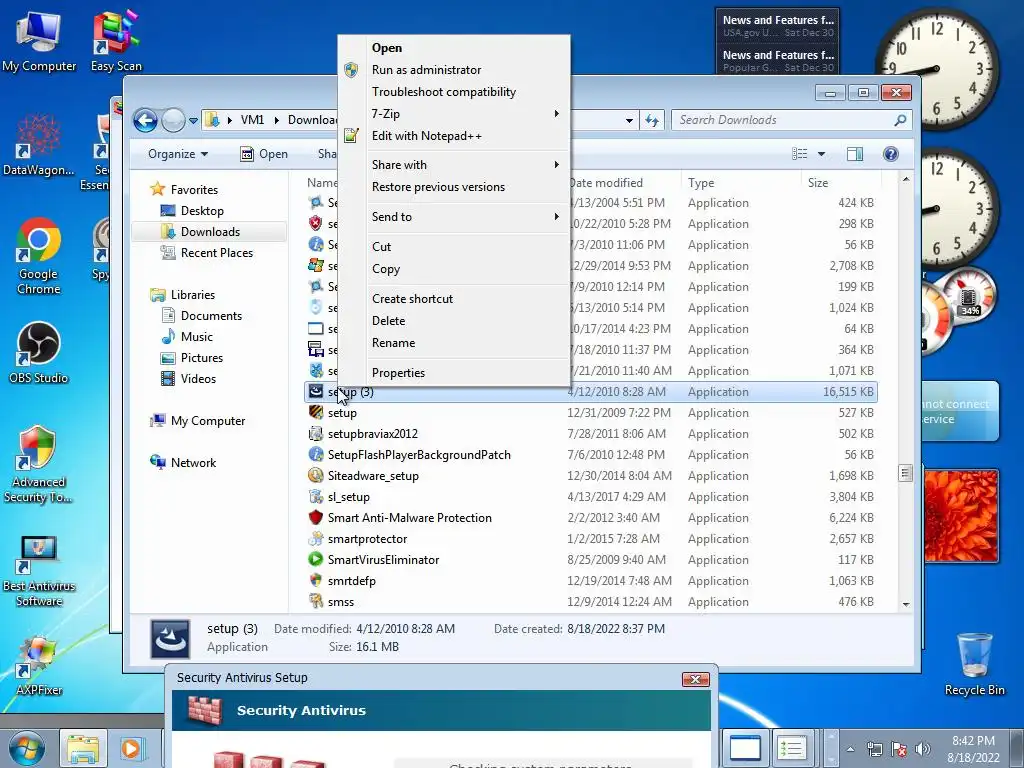Click the Windows Start button
Viewport: 1024px width, 768px height.
tap(27, 748)
